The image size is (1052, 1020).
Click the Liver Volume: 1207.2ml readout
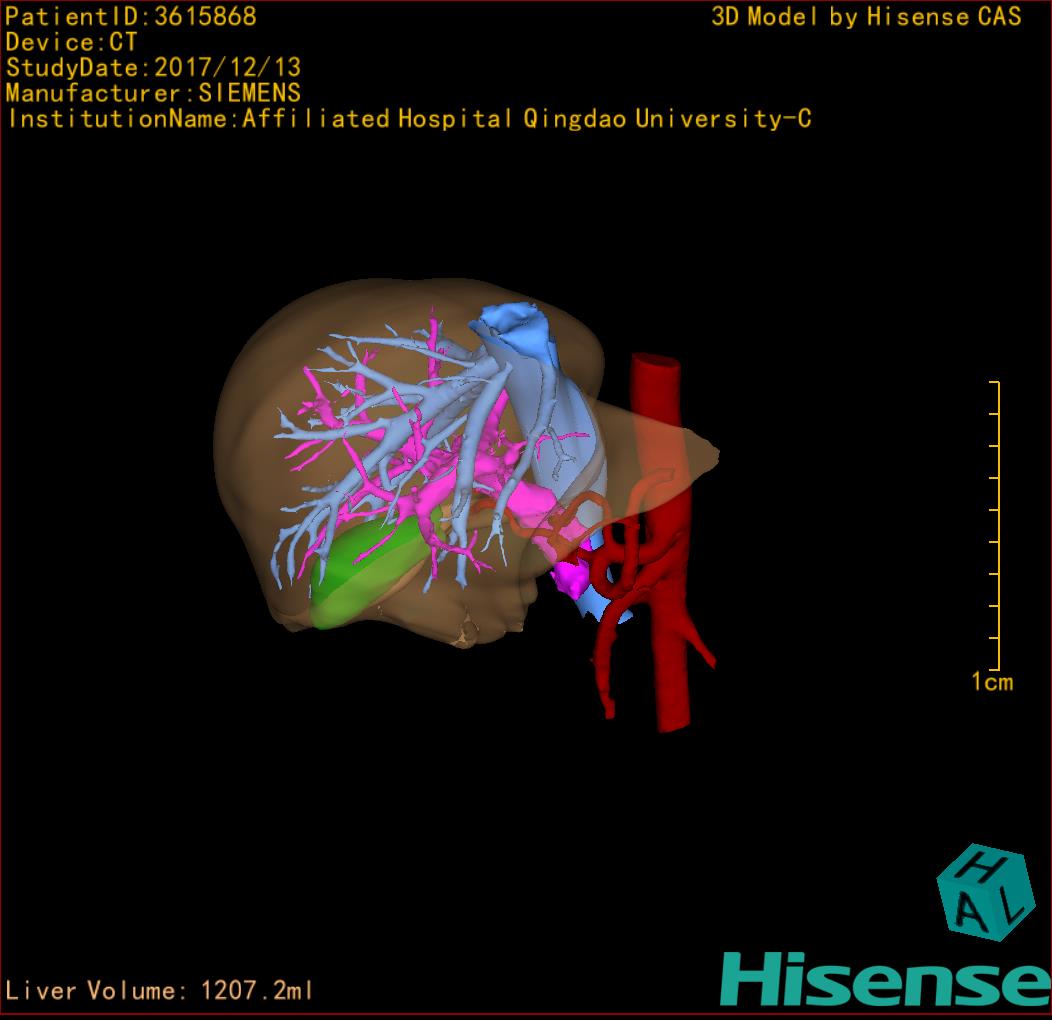pos(158,990)
